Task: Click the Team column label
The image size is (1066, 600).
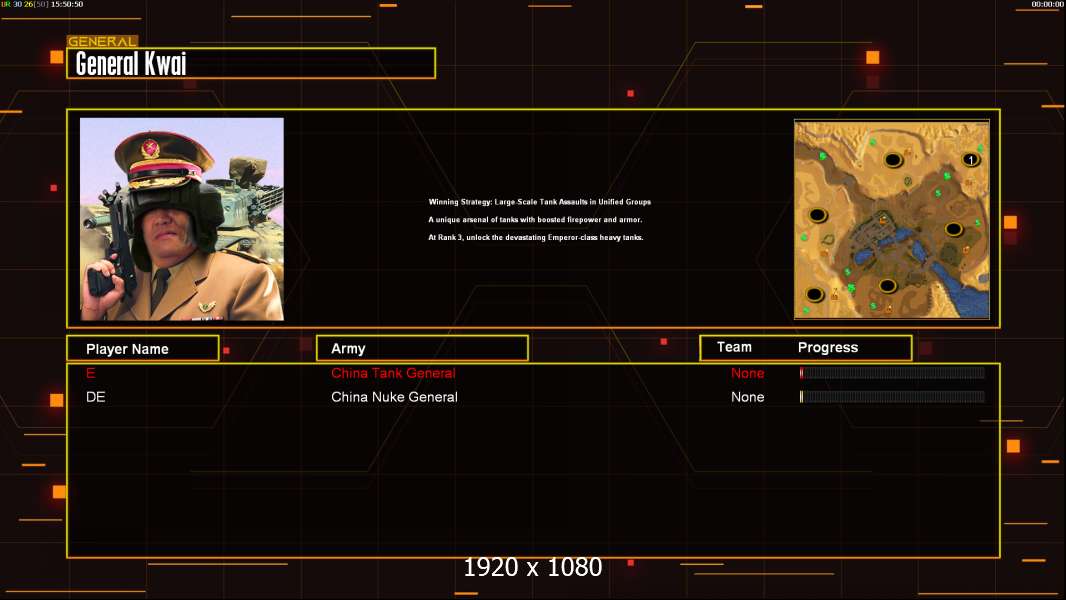Action: [734, 347]
